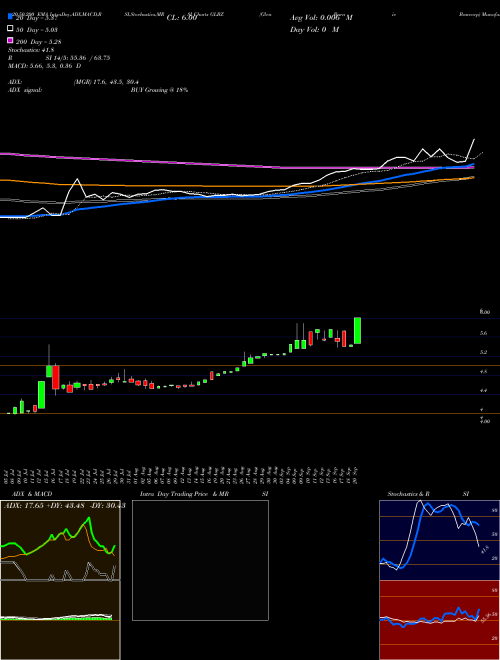Select the 'Avg Vol: 0.006 M' text
This screenshot has height=660, width=500.
[x=321, y=18]
